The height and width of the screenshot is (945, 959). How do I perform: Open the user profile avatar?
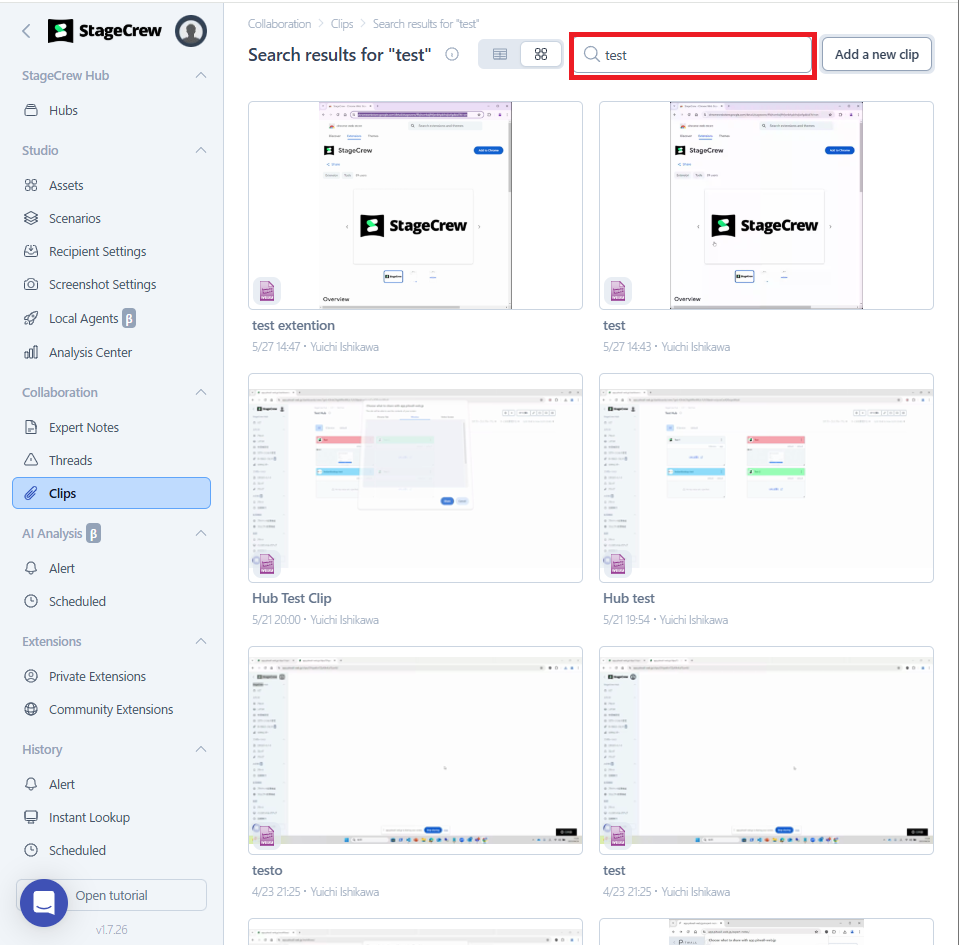pyautogui.click(x=191, y=32)
